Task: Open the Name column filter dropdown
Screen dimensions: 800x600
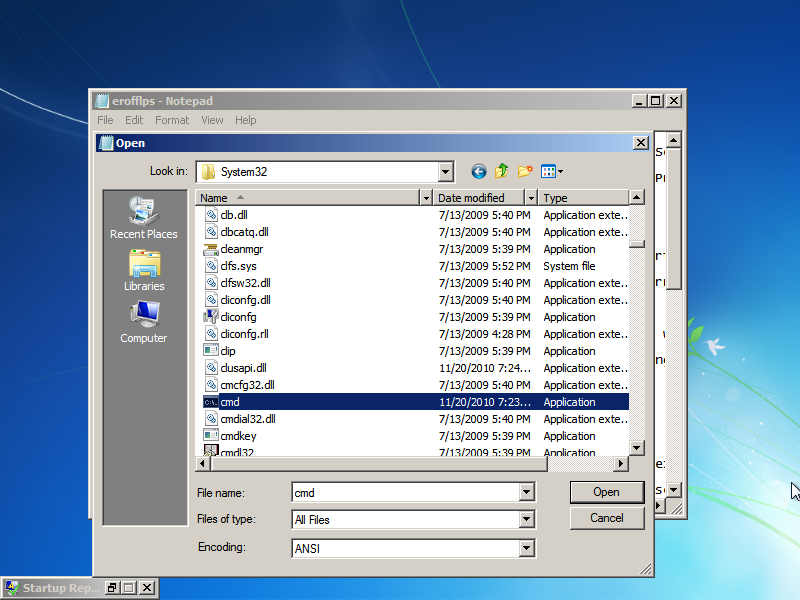Action: click(427, 198)
